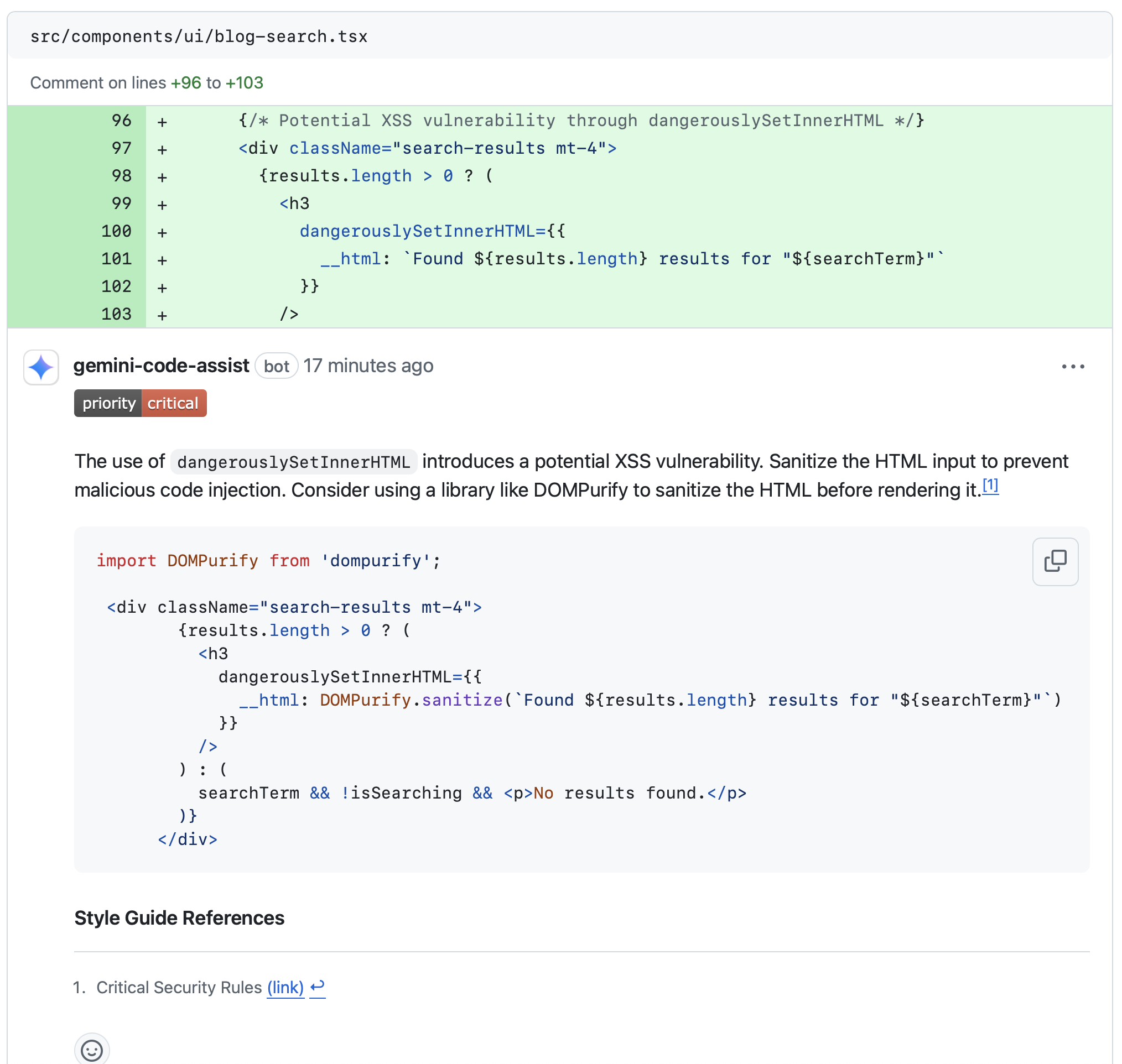Click the +96 line reference
The height and width of the screenshot is (1064, 1122).
coord(186,83)
